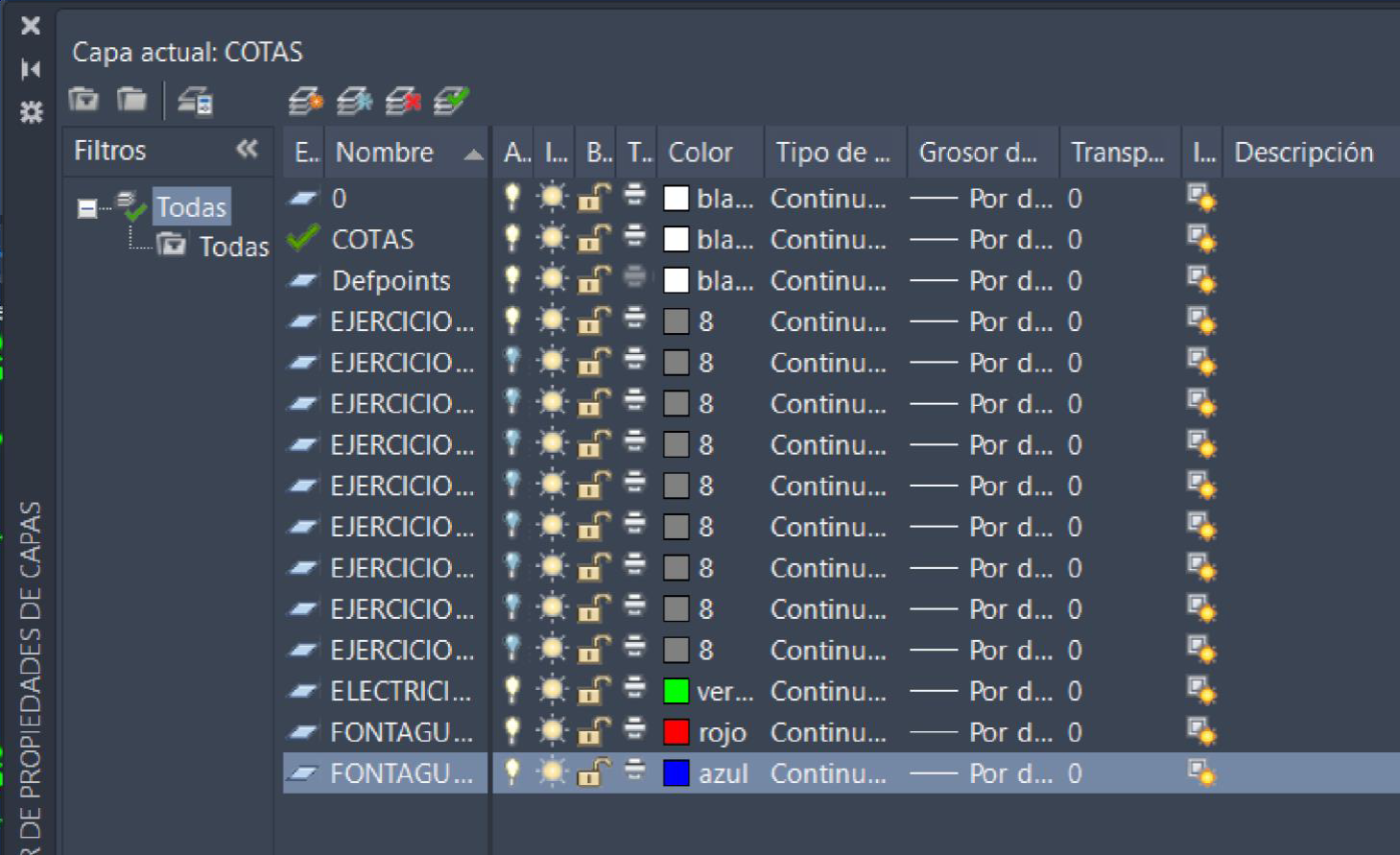Open palette settings gear

32,112
